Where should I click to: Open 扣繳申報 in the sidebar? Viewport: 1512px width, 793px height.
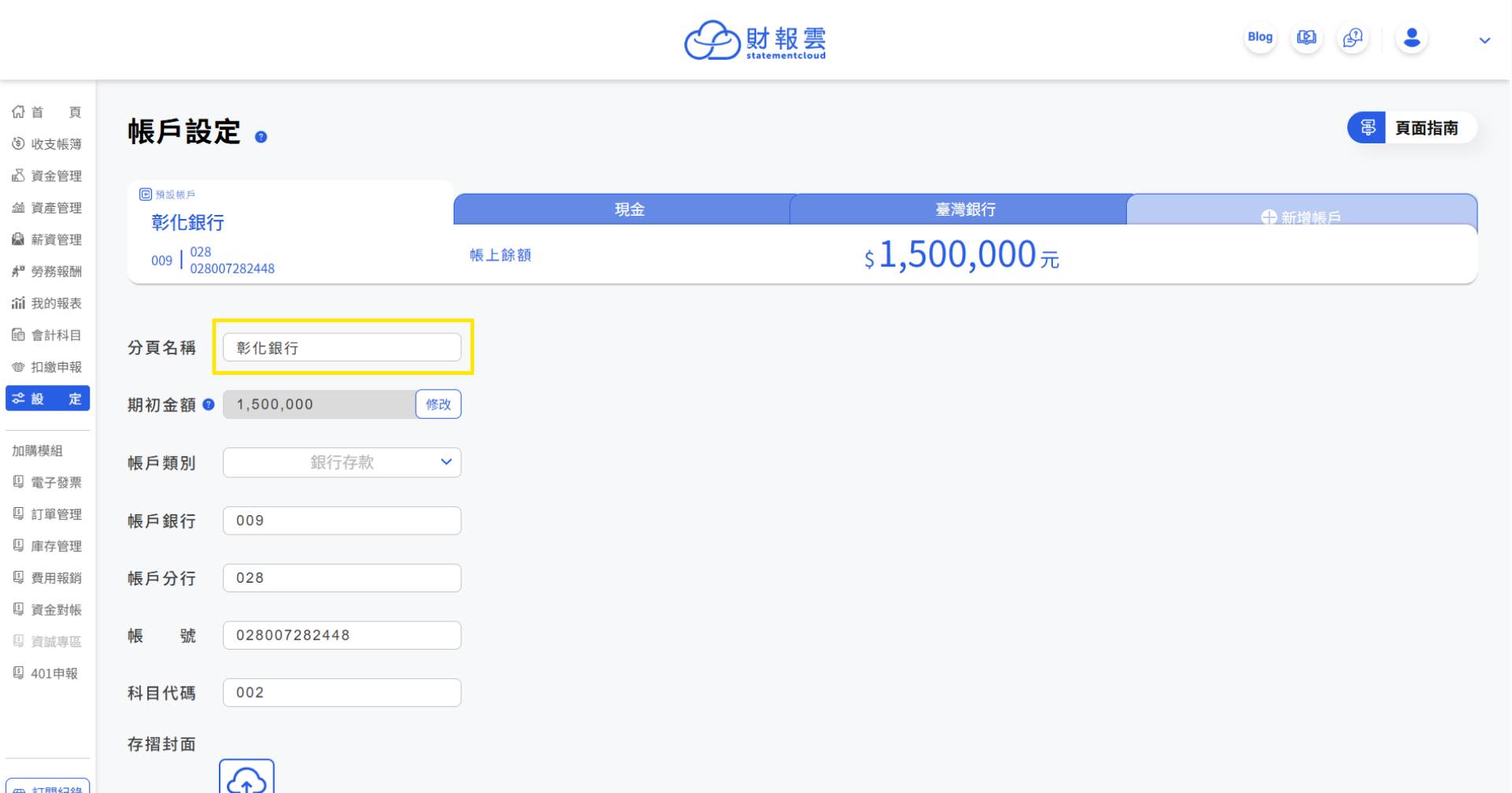47,367
